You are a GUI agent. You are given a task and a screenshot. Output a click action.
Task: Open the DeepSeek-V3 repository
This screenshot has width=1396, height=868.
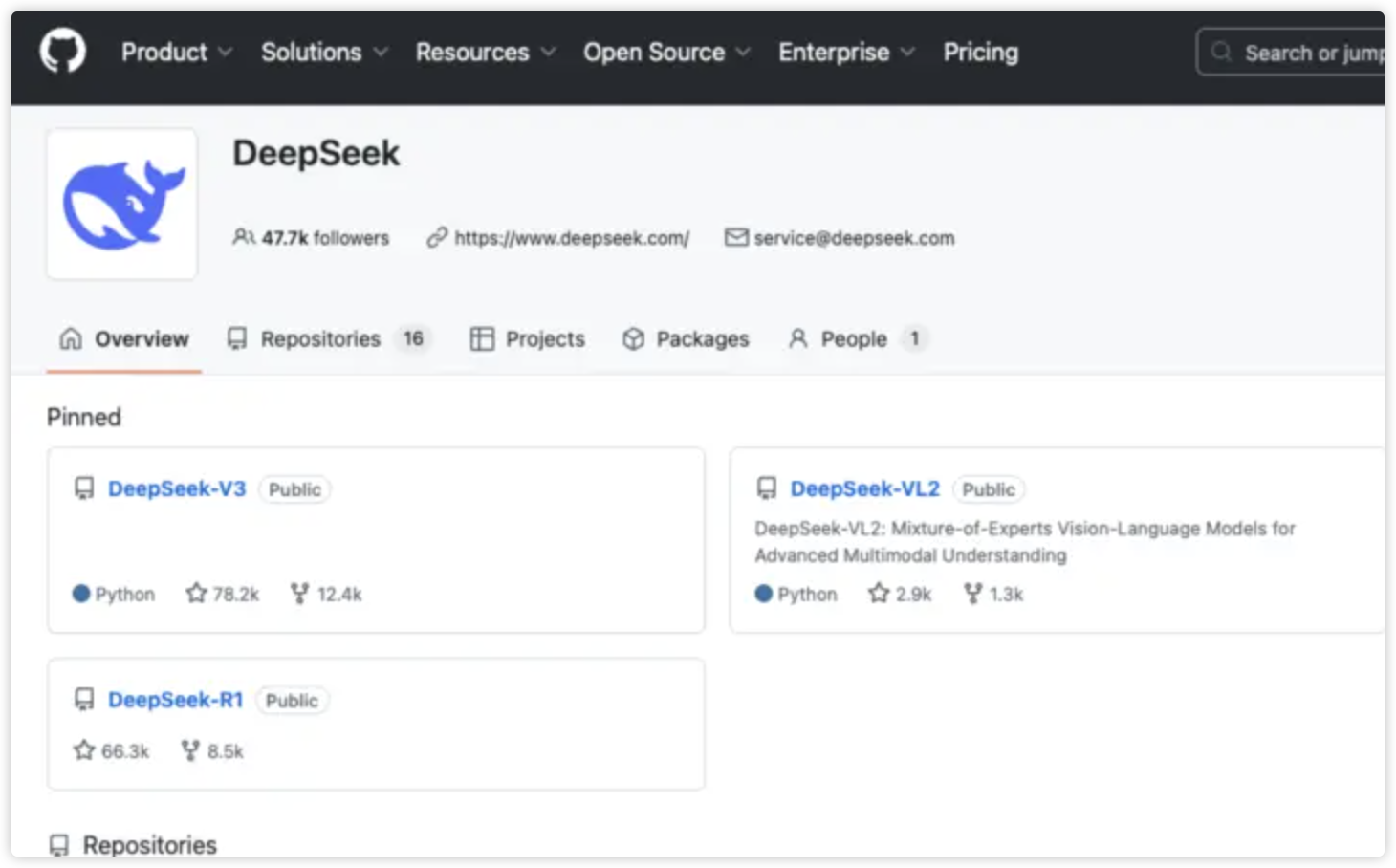point(177,489)
